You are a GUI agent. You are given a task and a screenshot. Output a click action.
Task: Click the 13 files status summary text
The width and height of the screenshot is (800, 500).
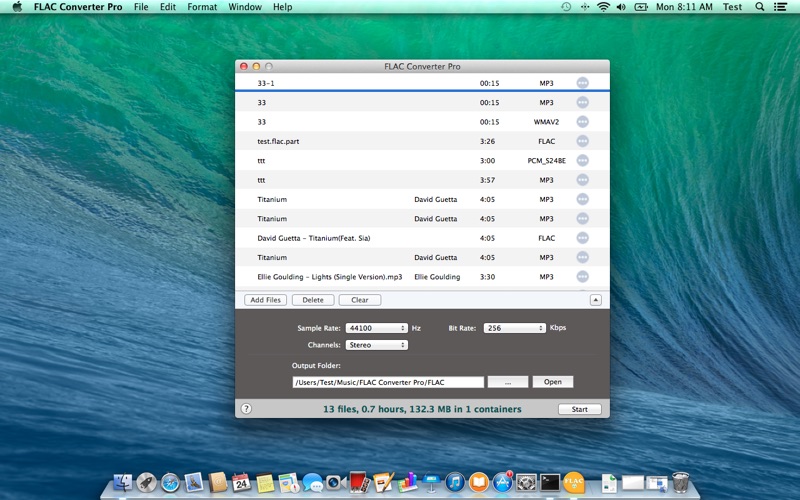[422, 409]
